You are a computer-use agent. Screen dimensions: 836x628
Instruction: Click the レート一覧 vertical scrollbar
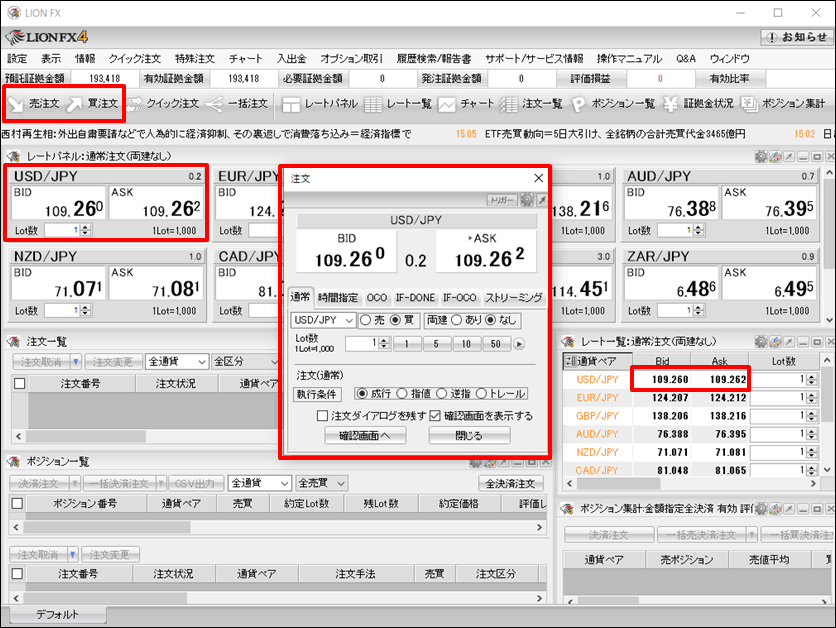[x=827, y=414]
